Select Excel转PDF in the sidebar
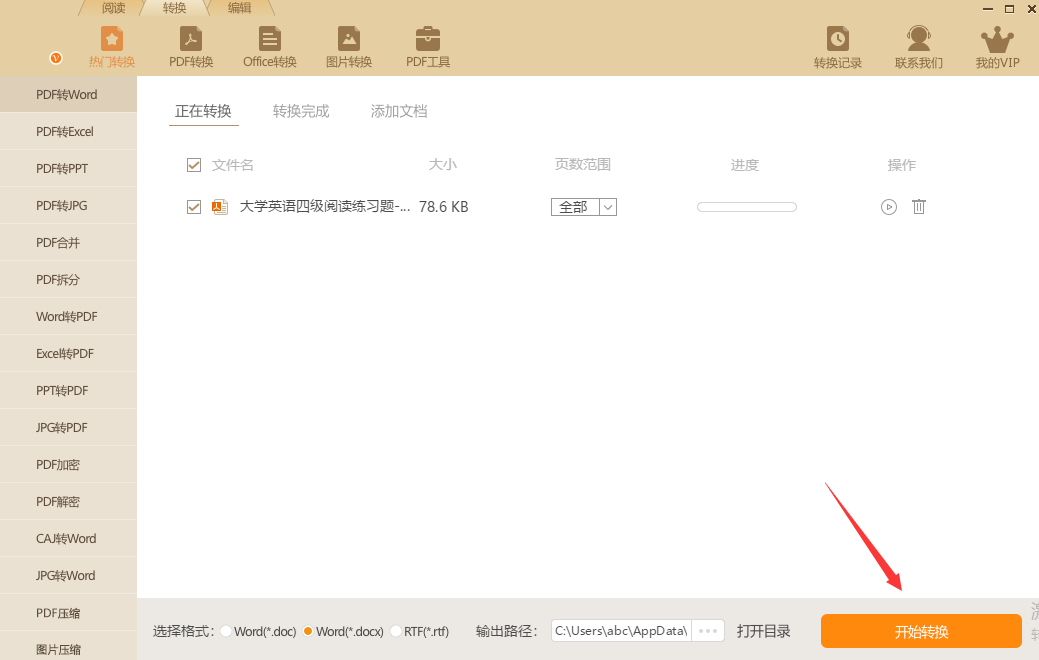The width and height of the screenshot is (1039, 660). (x=68, y=353)
